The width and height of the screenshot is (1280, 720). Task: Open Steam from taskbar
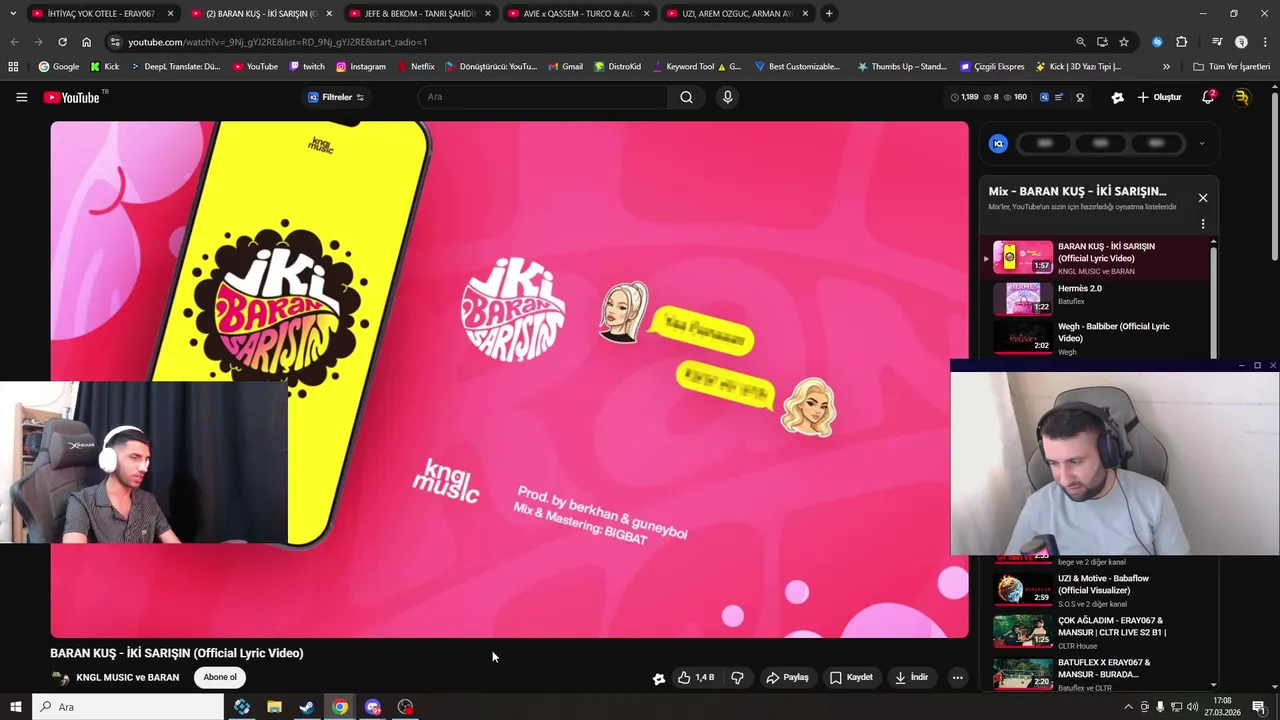307,707
